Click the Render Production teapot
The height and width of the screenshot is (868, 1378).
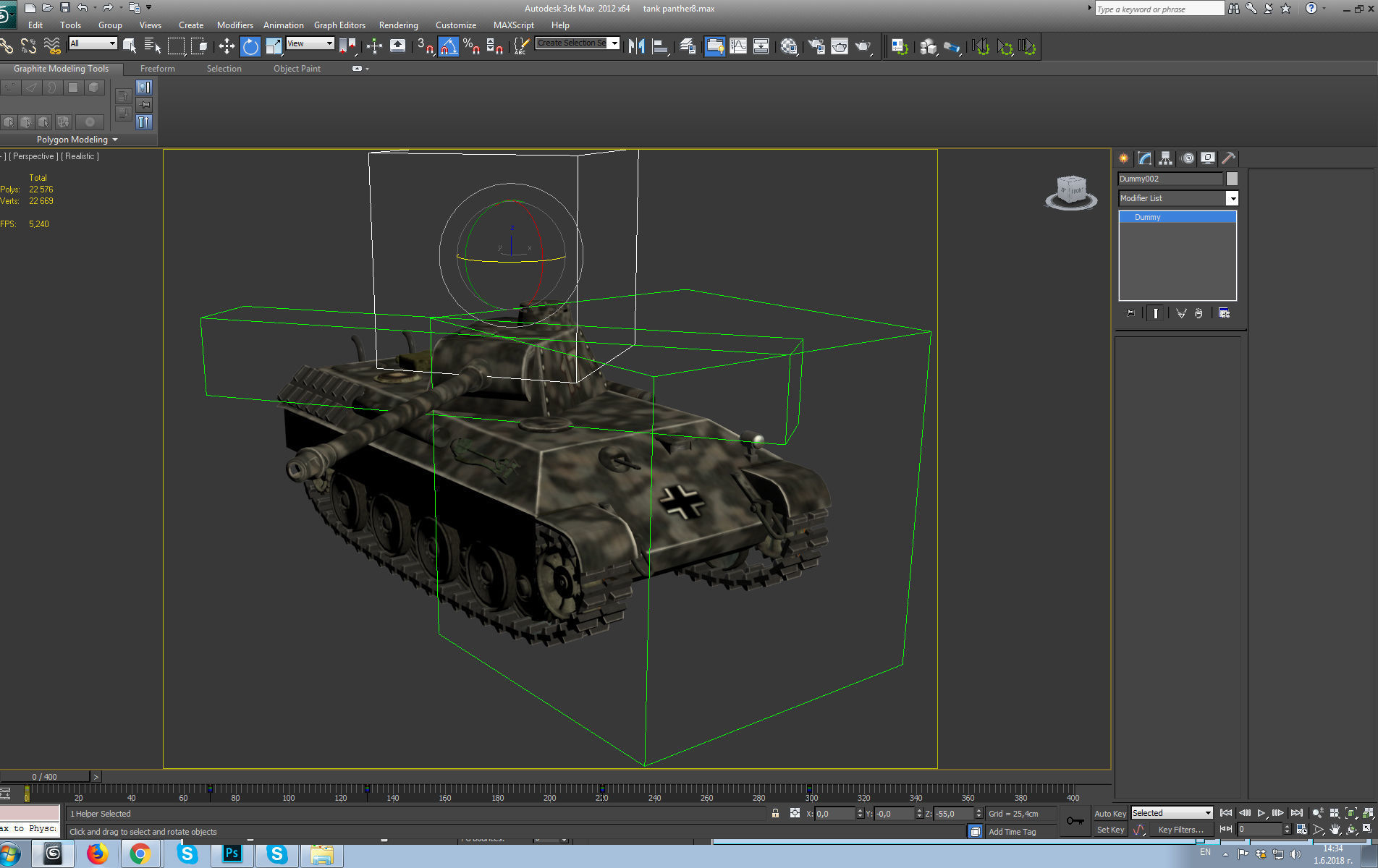[x=863, y=46]
